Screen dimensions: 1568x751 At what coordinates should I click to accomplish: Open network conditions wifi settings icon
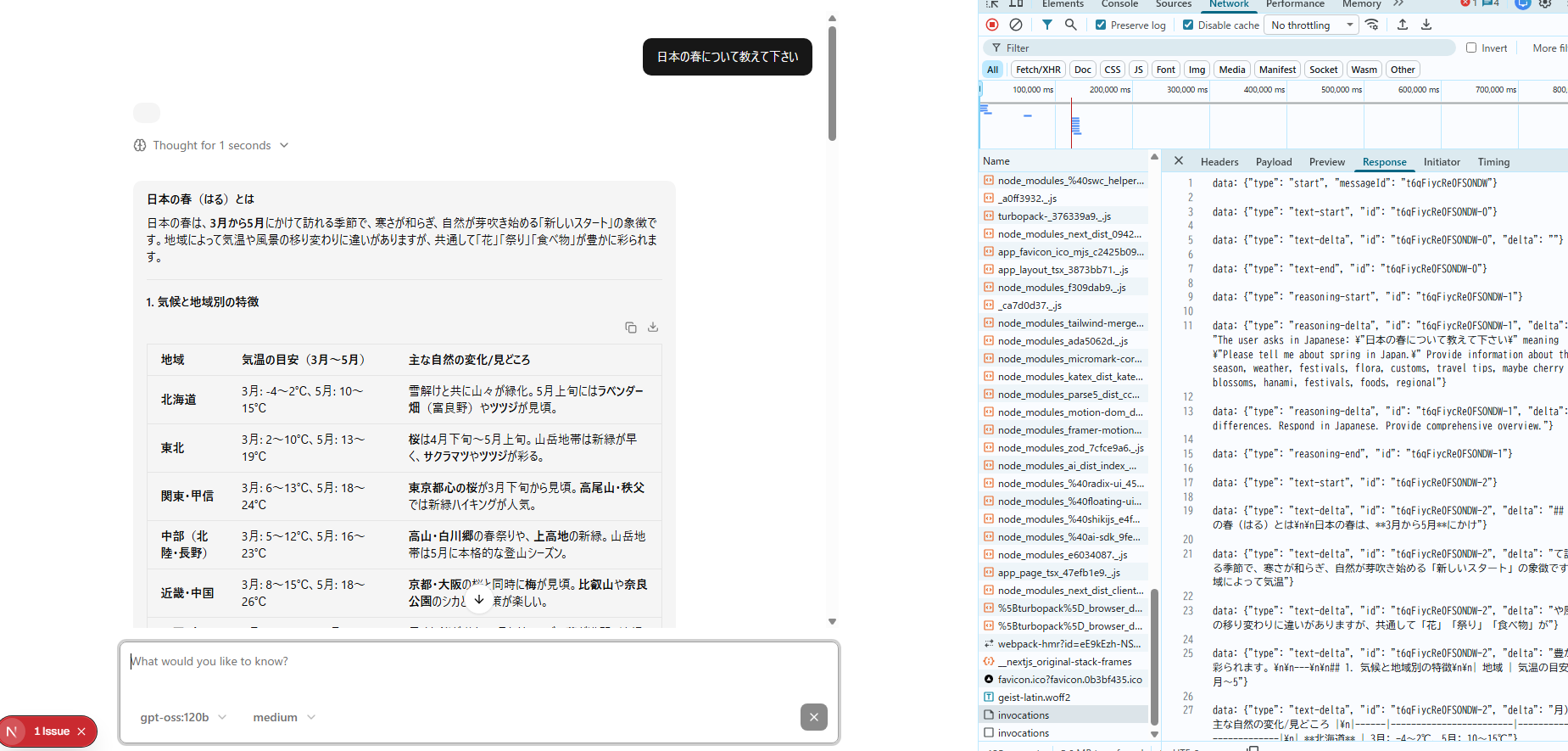[1372, 25]
